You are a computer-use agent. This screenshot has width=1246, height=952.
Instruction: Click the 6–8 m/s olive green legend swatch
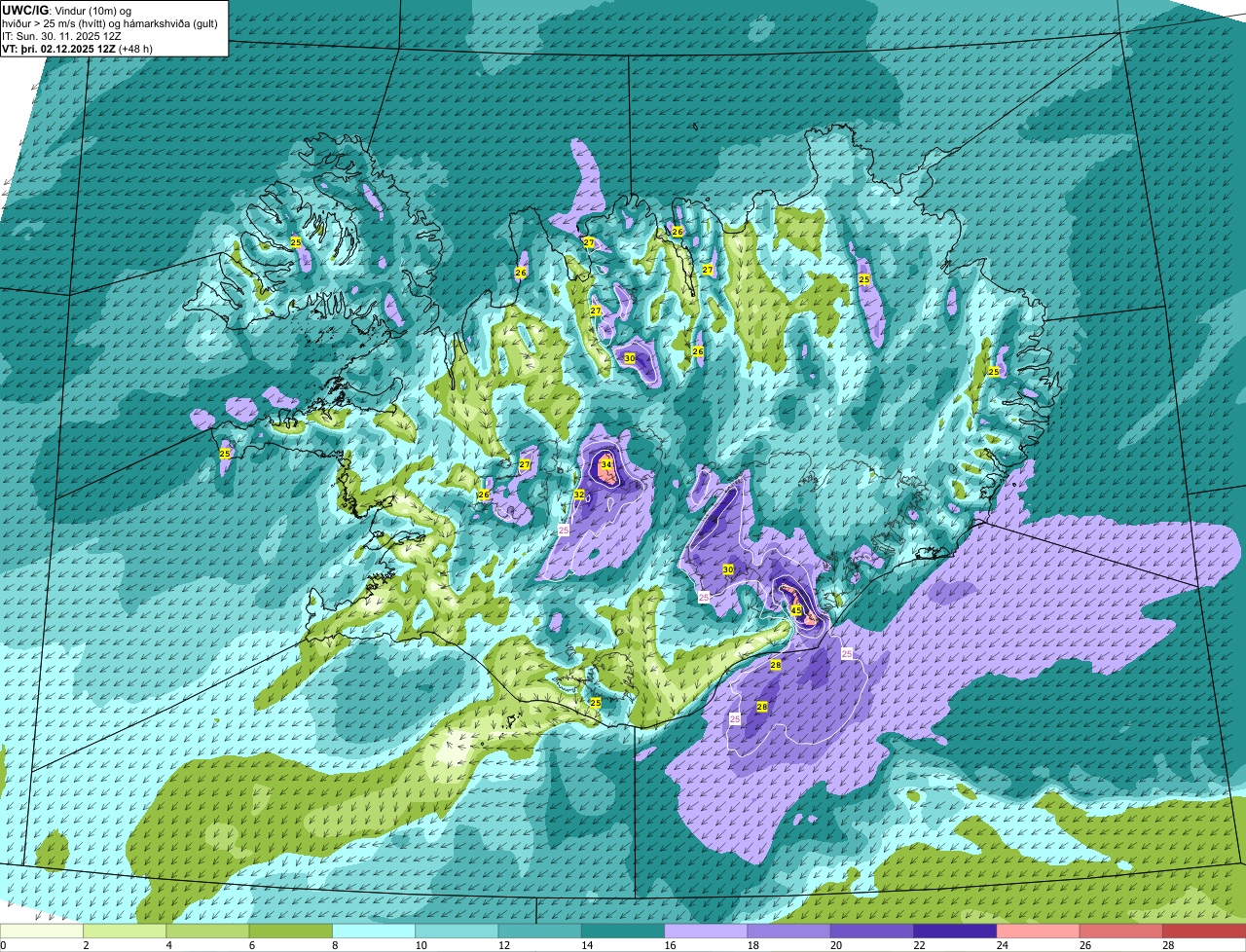(x=291, y=931)
